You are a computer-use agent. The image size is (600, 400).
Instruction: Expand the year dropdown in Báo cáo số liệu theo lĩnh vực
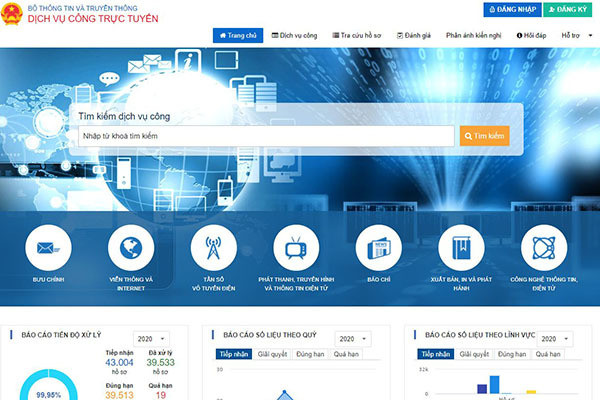point(556,339)
